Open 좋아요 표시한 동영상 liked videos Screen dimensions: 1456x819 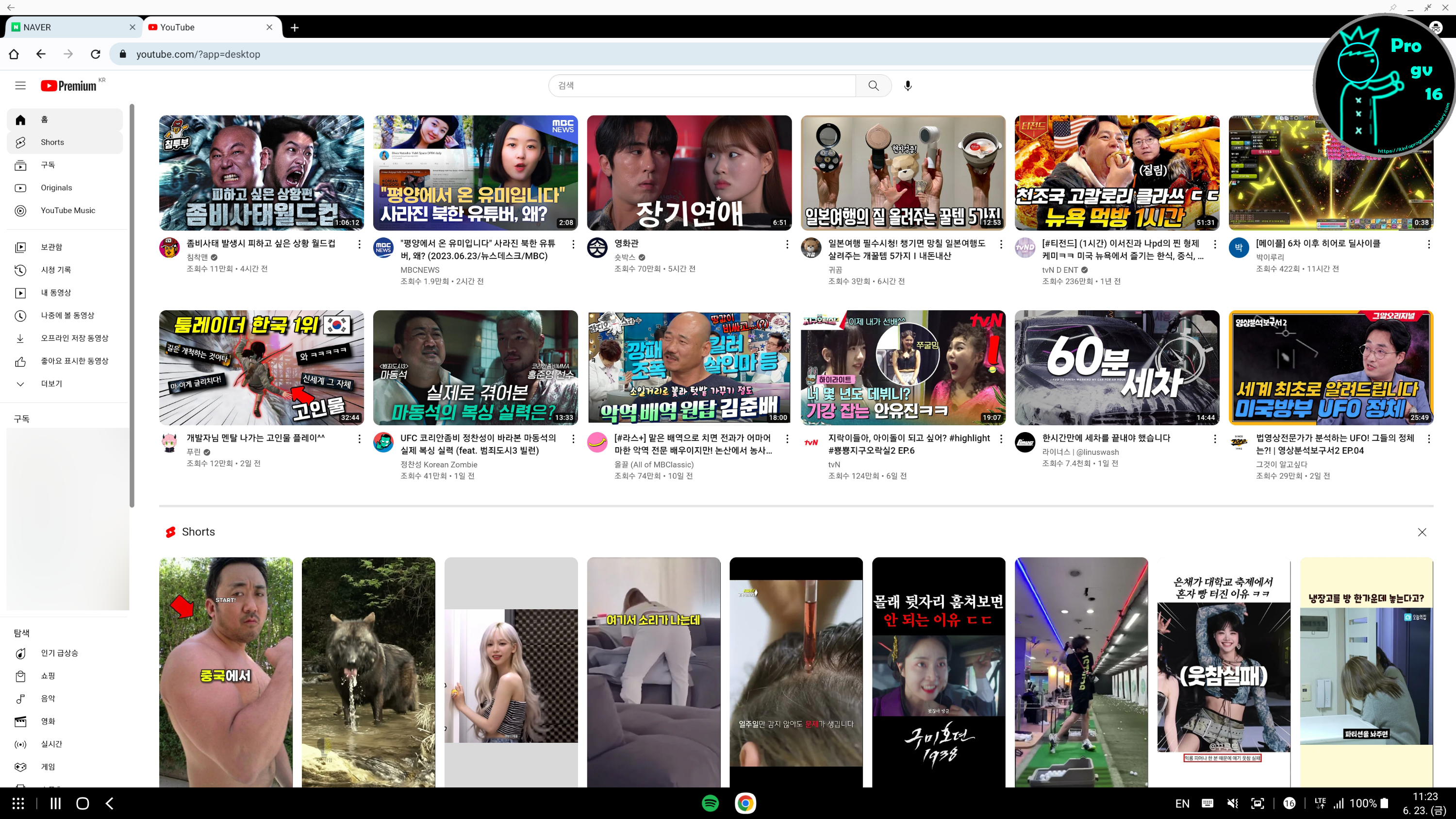tap(74, 361)
